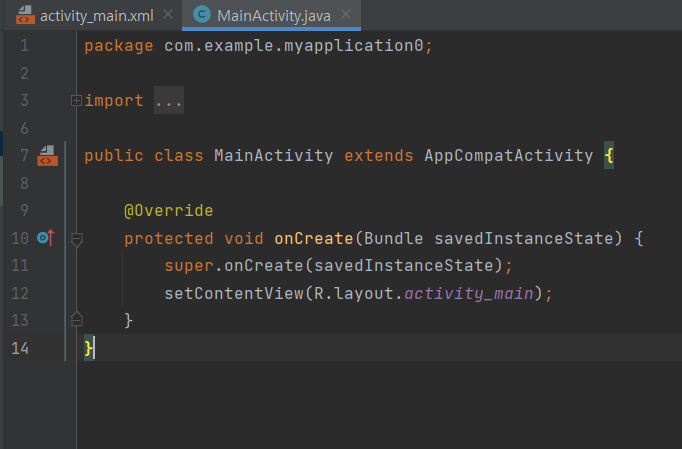Image resolution: width=682 pixels, height=449 pixels.
Task: Click the public keyword on line 7
Action: pyautogui.click(x=114, y=156)
